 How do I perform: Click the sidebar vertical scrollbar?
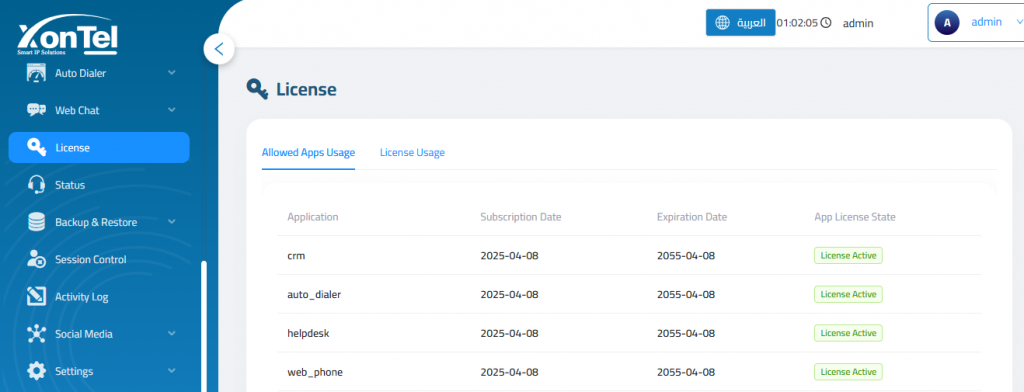coord(204,326)
